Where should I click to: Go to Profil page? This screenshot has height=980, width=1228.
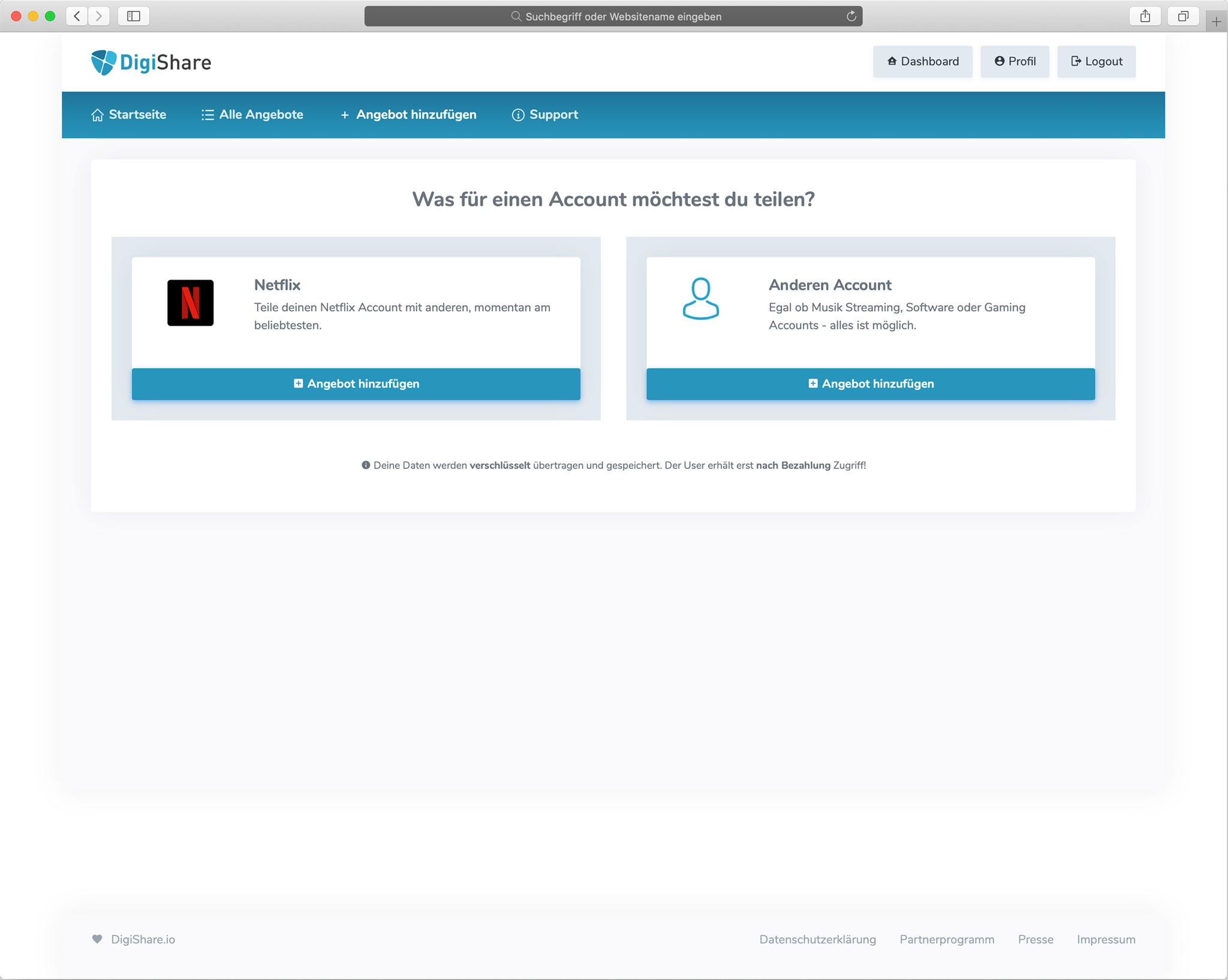click(x=1015, y=62)
